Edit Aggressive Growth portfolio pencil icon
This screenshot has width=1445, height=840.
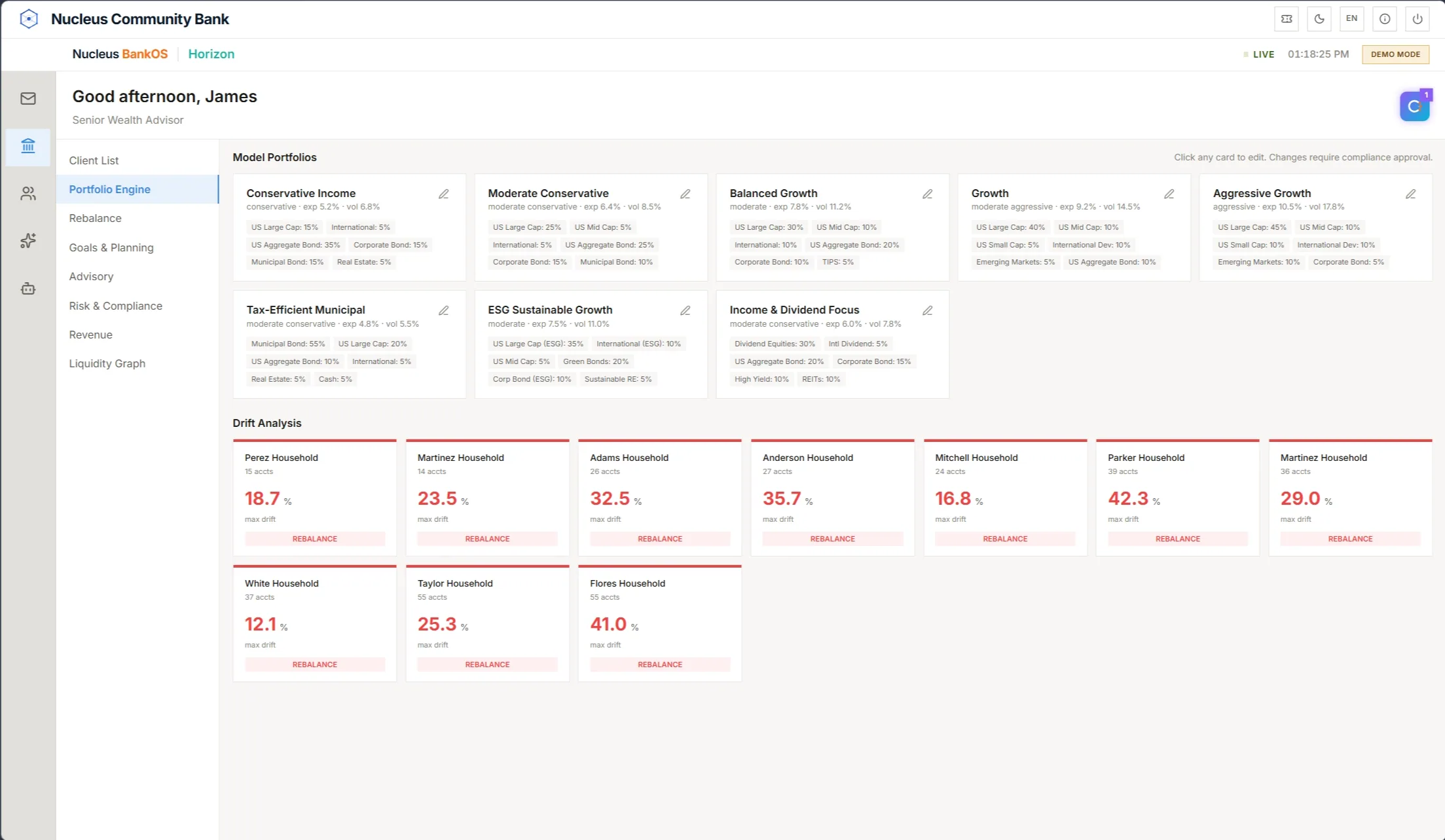tap(1411, 194)
